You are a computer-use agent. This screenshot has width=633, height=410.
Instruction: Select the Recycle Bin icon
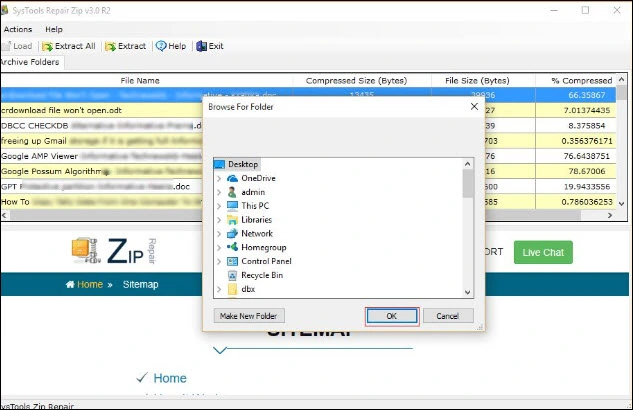[x=232, y=275]
